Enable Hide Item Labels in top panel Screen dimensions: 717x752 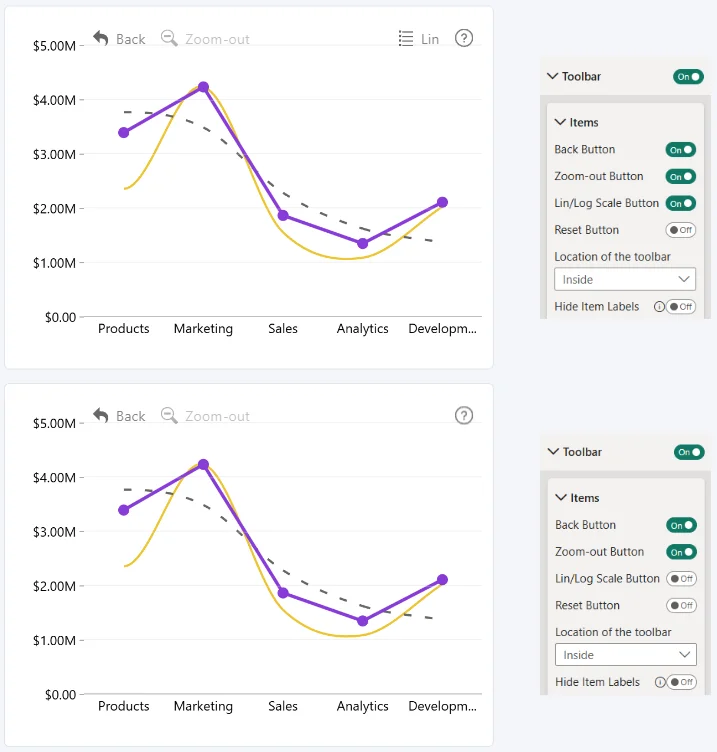point(681,306)
